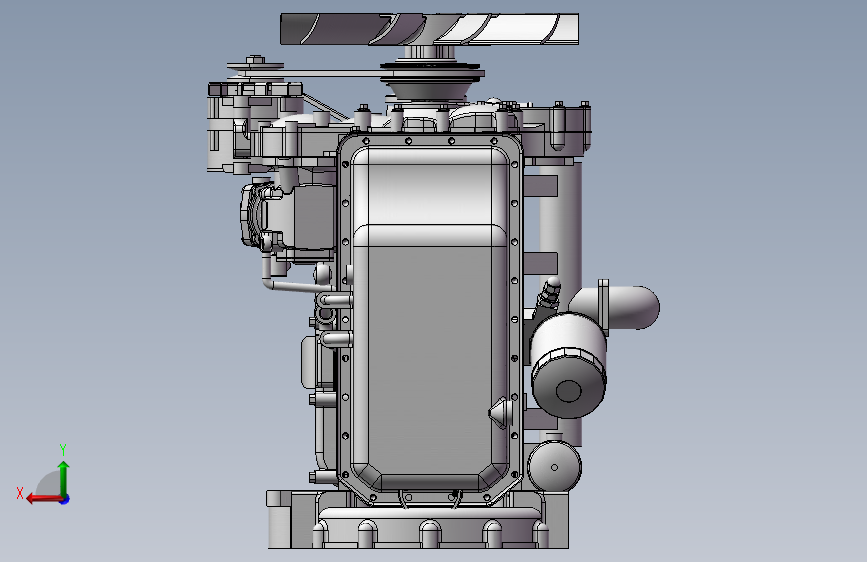Viewport: 867px width, 562px height.
Task: Select the flywheel housing at the engine base
Action: [x=418, y=519]
